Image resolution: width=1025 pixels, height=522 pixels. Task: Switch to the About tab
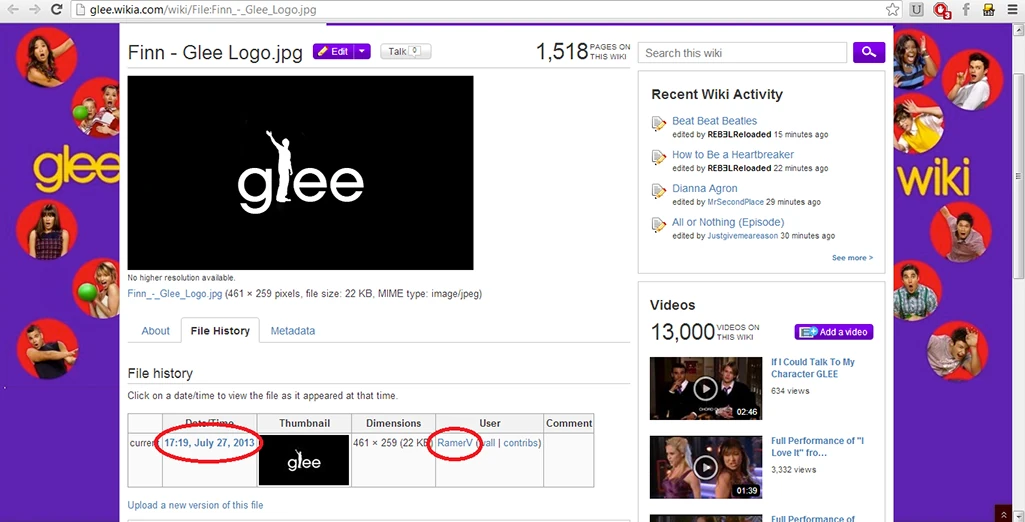click(x=156, y=331)
